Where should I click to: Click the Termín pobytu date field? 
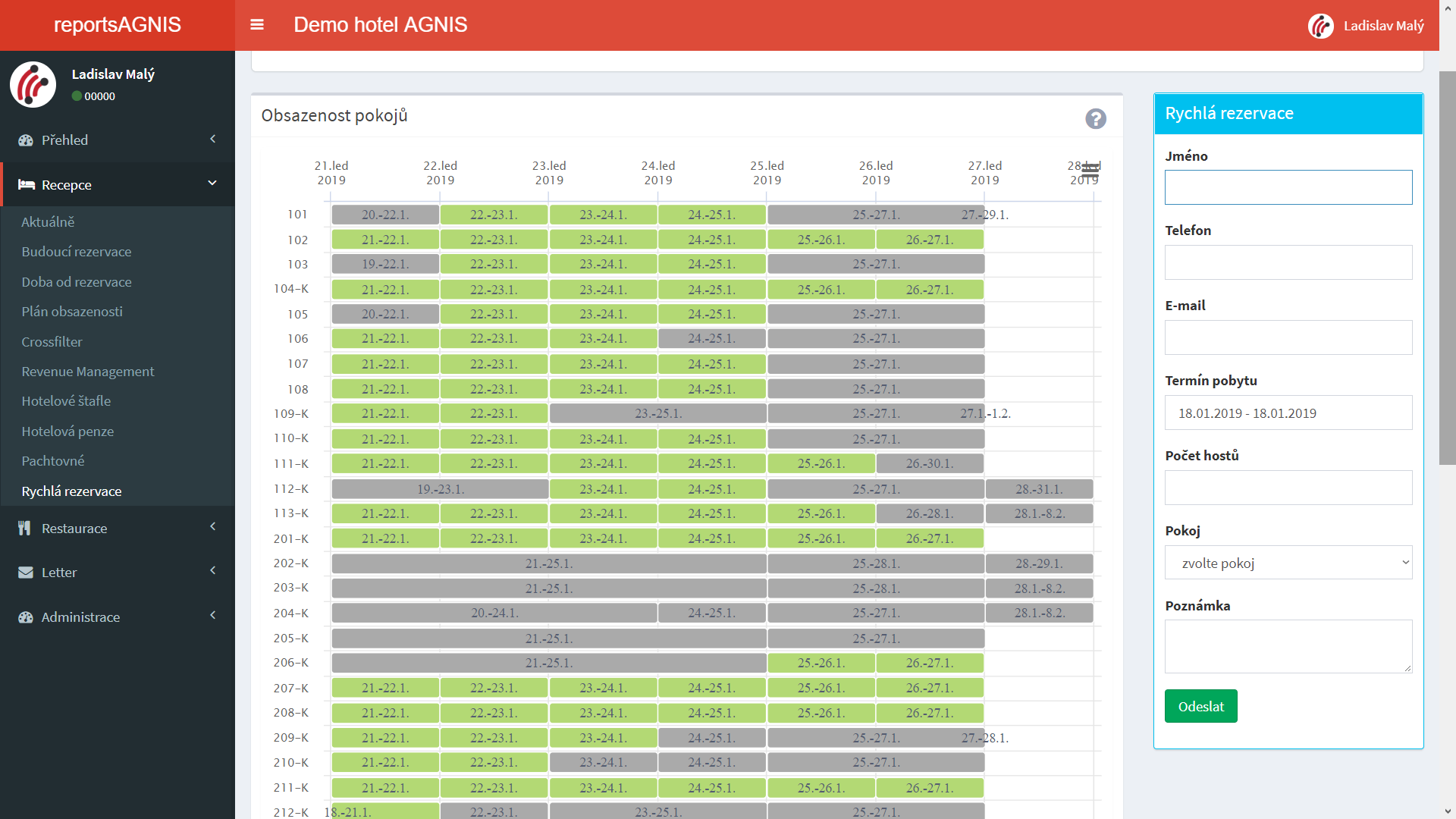click(x=1288, y=413)
